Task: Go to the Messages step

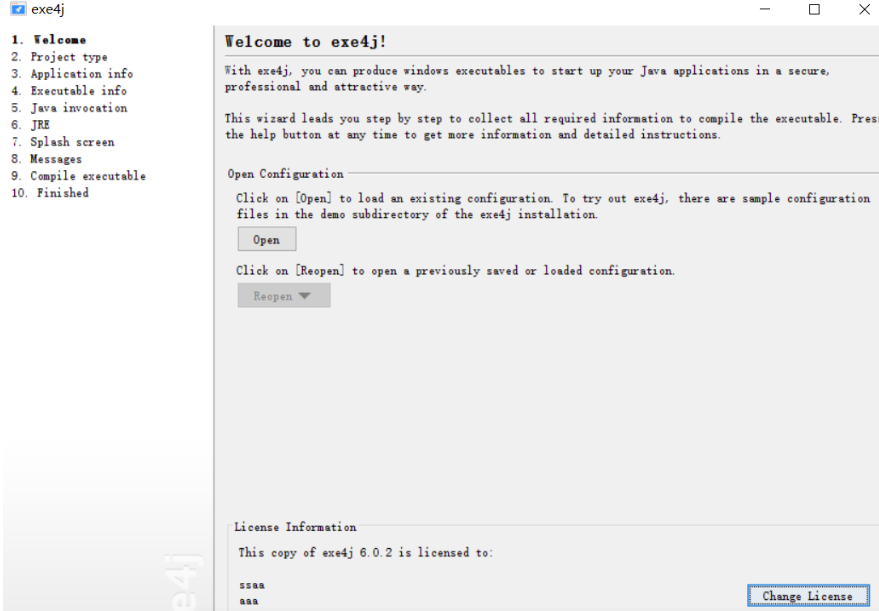Action: [x=47, y=159]
